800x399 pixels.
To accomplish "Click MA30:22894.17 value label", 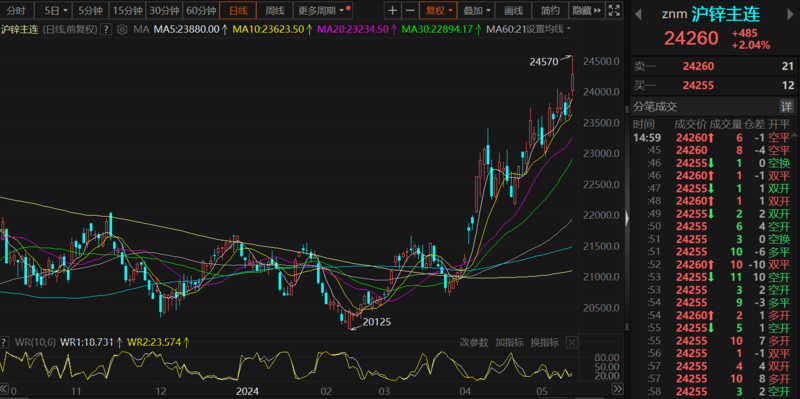I will (x=437, y=30).
